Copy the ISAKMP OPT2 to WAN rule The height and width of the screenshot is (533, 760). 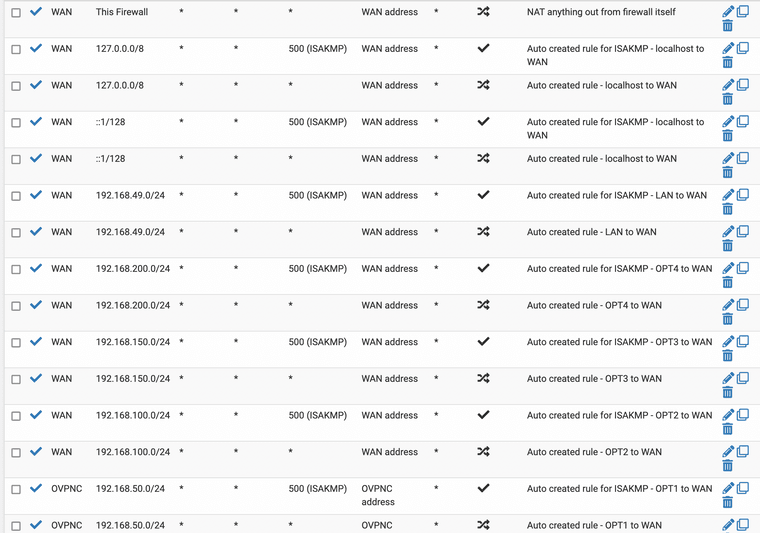point(743,415)
